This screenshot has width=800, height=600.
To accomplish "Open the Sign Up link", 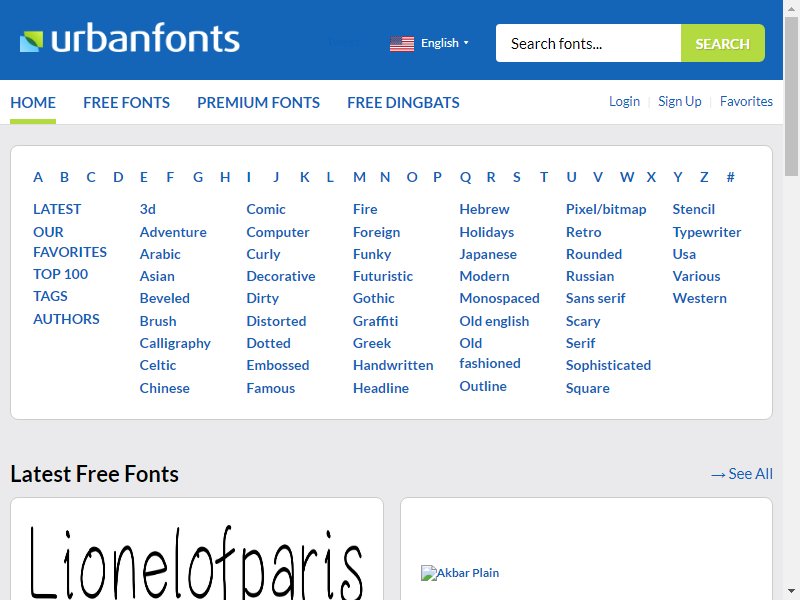I will pyautogui.click(x=680, y=101).
